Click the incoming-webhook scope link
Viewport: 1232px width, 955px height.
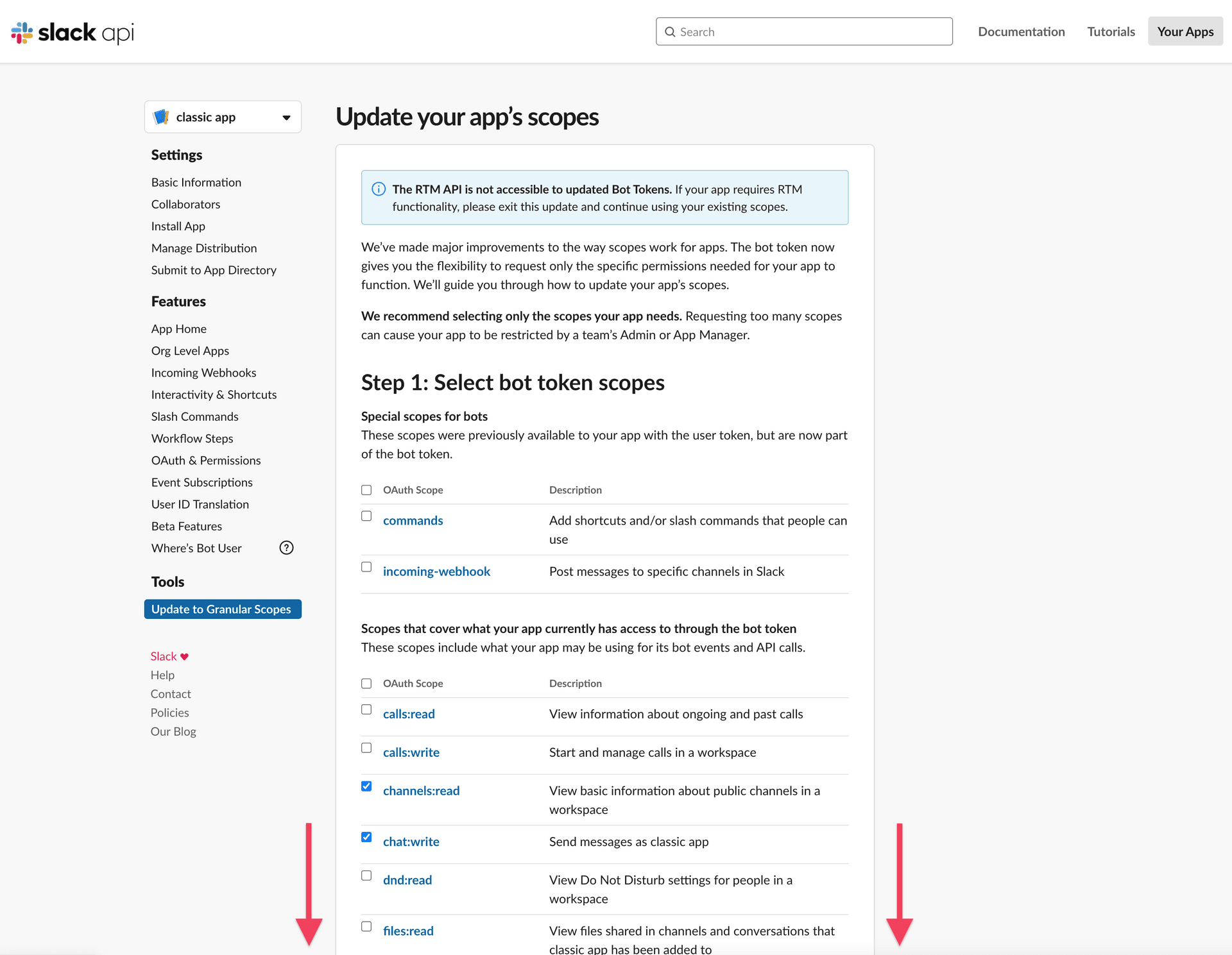(x=437, y=572)
